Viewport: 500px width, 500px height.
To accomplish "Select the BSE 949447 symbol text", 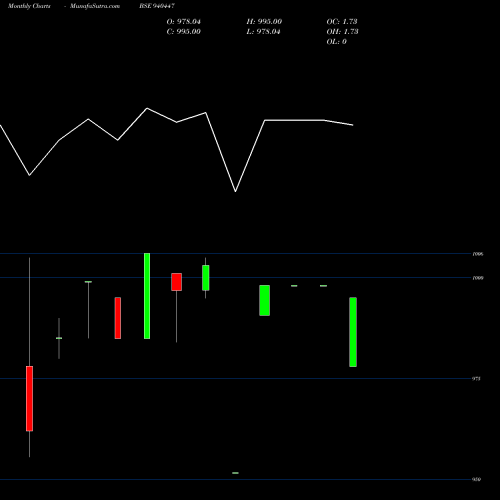I will tap(157, 6).
